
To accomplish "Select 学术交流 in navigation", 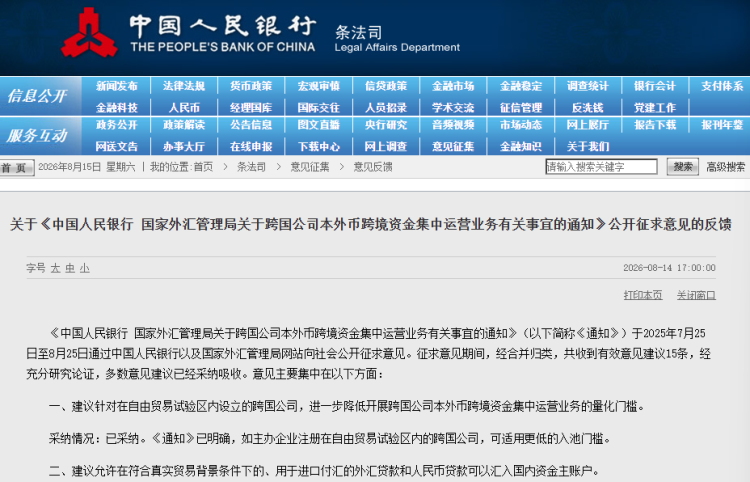I will point(453,108).
